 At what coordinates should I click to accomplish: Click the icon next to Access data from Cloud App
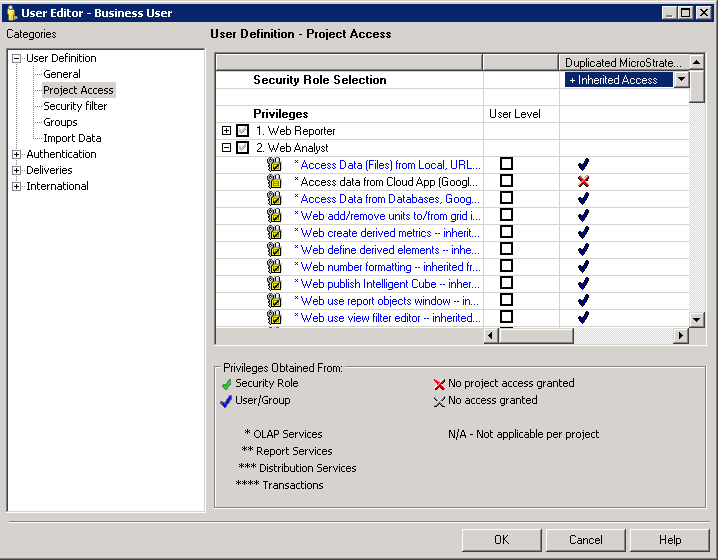274,181
